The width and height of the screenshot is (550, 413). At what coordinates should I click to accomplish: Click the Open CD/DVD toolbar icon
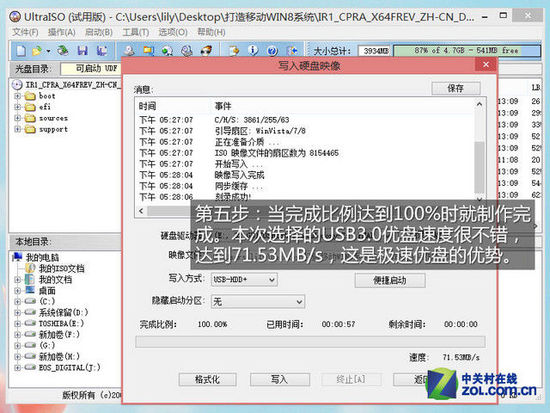click(x=63, y=51)
